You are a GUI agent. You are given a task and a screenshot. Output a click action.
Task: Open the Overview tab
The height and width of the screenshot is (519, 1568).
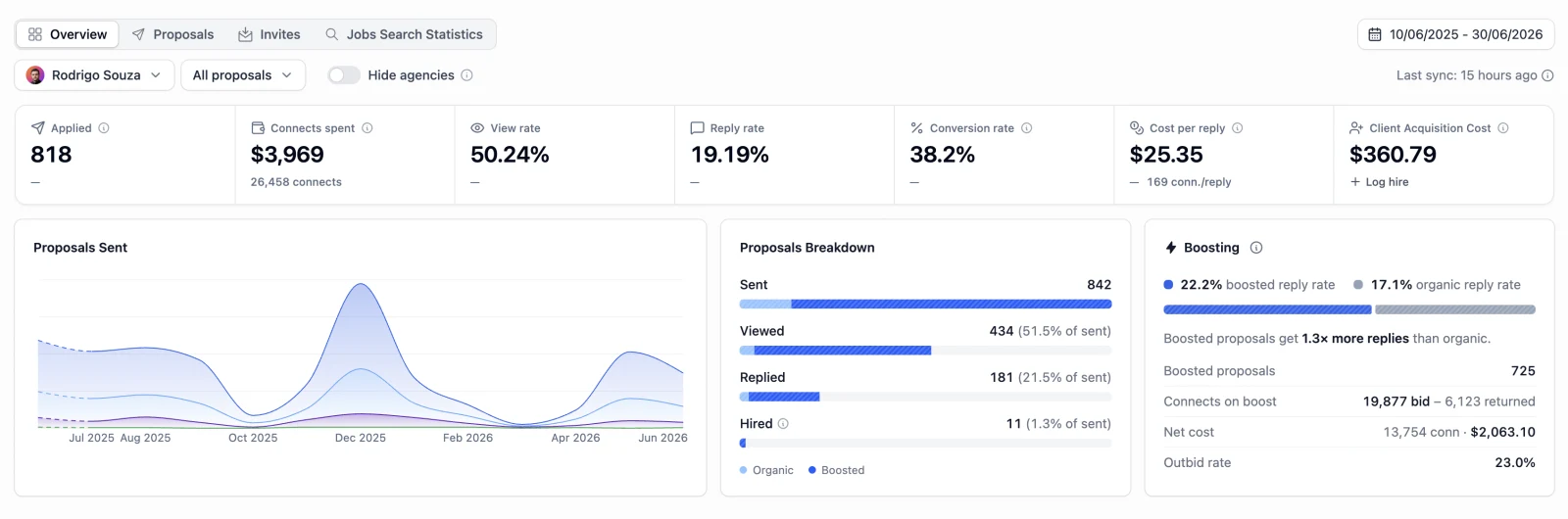68,34
